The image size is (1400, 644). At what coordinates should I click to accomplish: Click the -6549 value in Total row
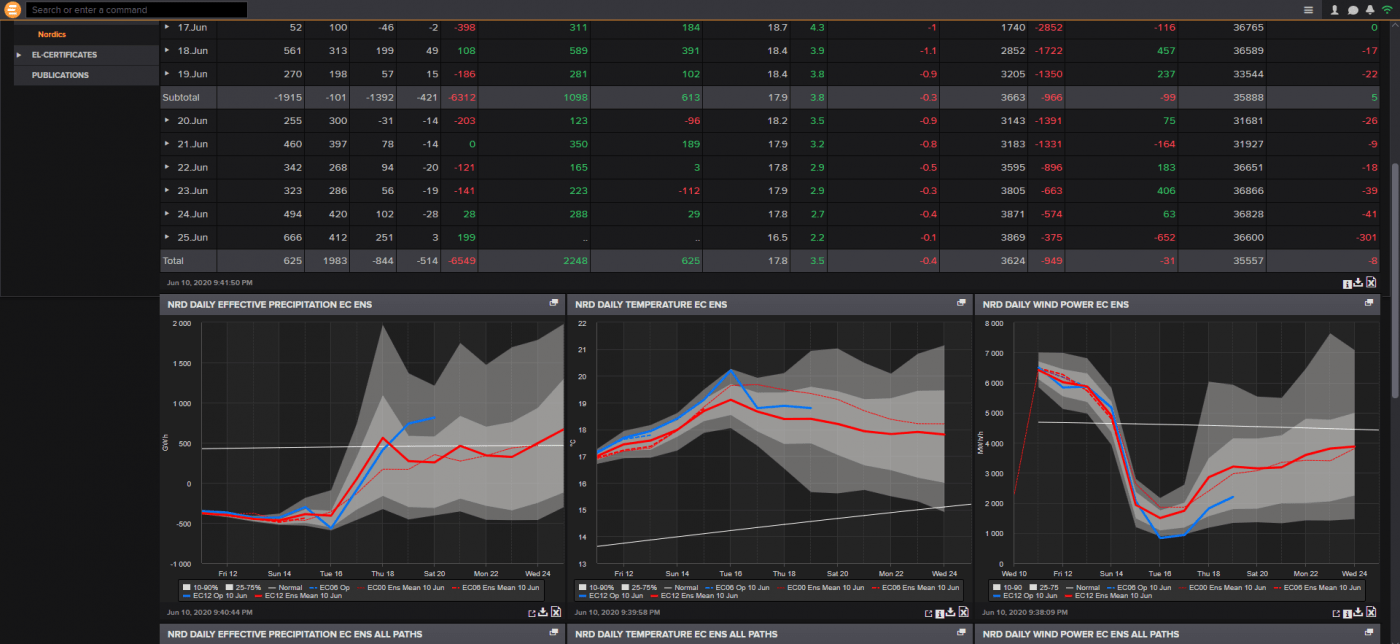click(x=463, y=260)
